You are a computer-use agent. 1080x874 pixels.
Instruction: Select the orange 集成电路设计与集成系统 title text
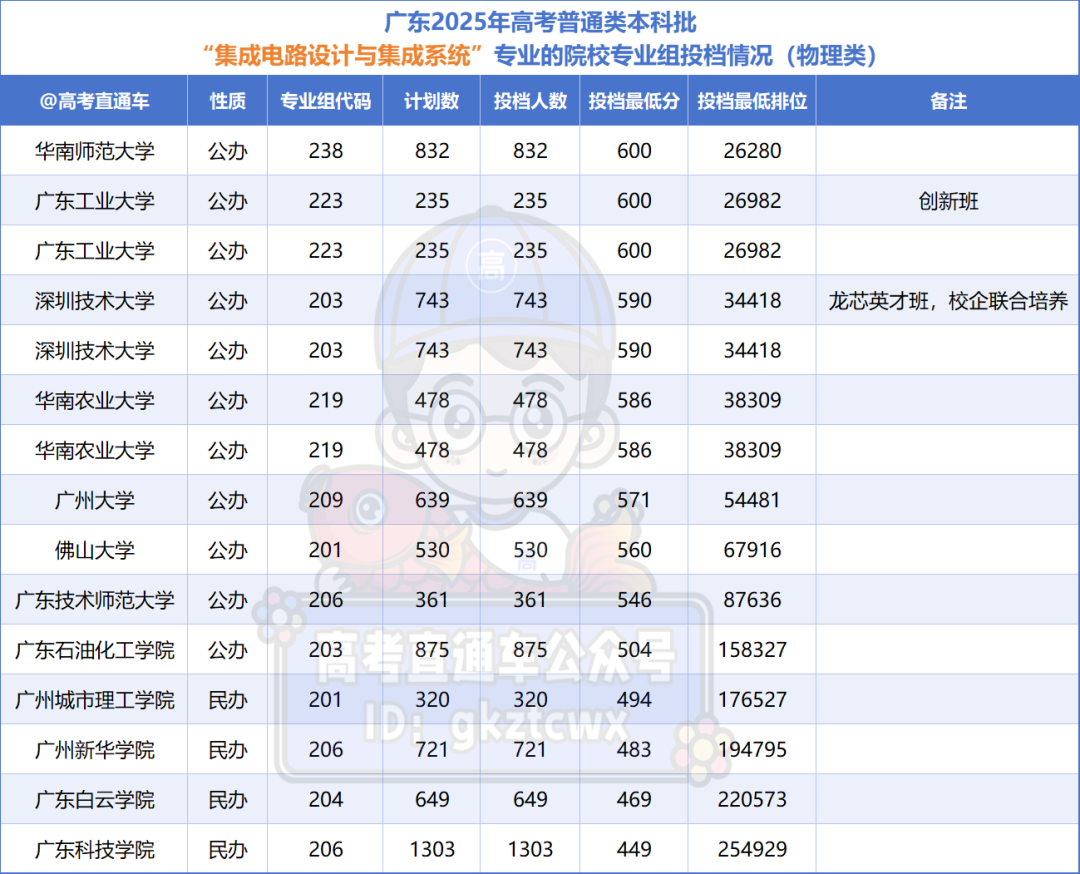342,55
